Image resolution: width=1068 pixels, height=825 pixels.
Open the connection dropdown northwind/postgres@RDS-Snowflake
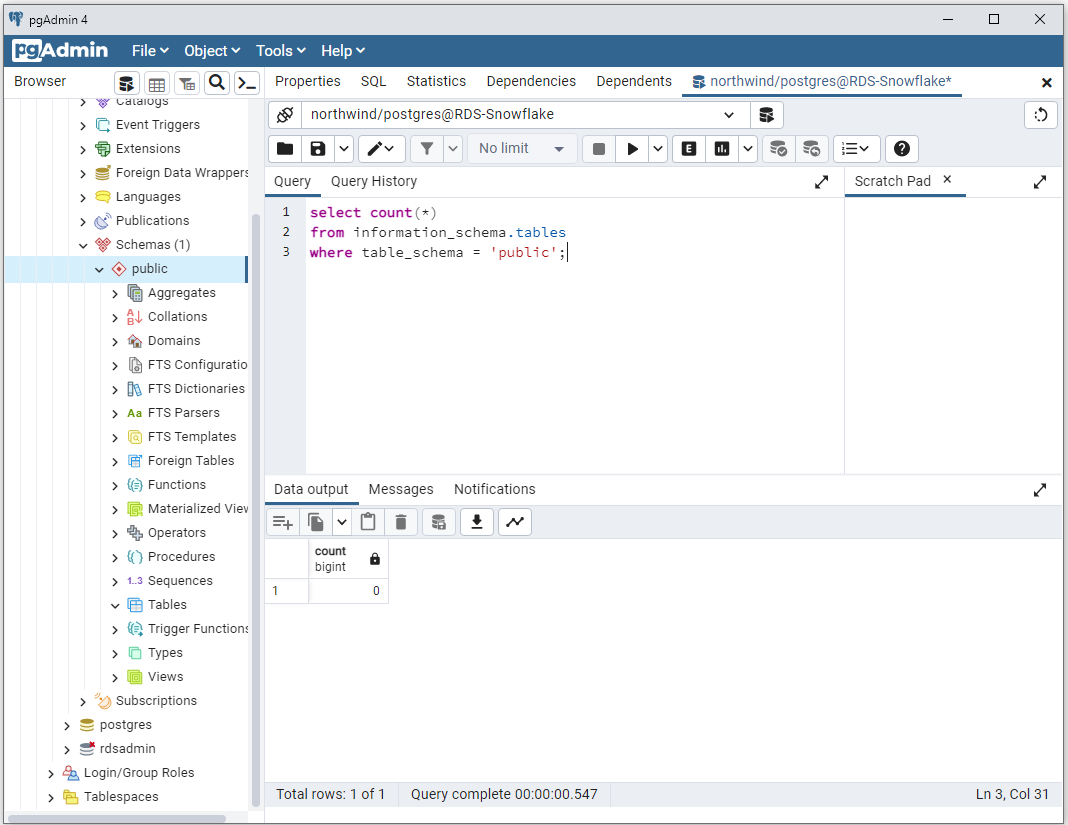point(526,114)
